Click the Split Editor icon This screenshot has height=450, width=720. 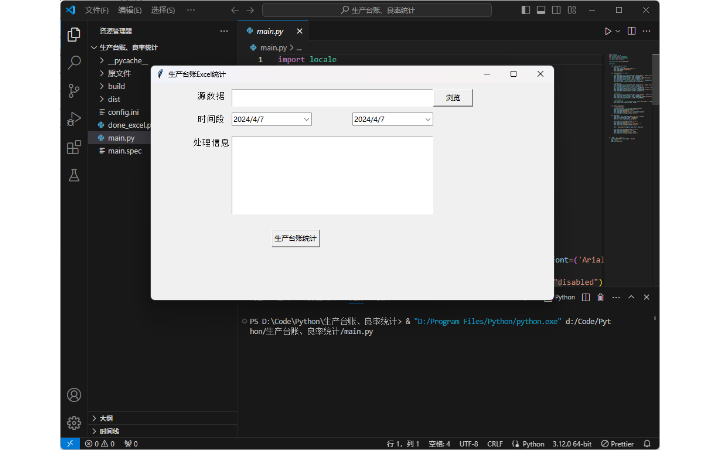pyautogui.click(x=632, y=31)
